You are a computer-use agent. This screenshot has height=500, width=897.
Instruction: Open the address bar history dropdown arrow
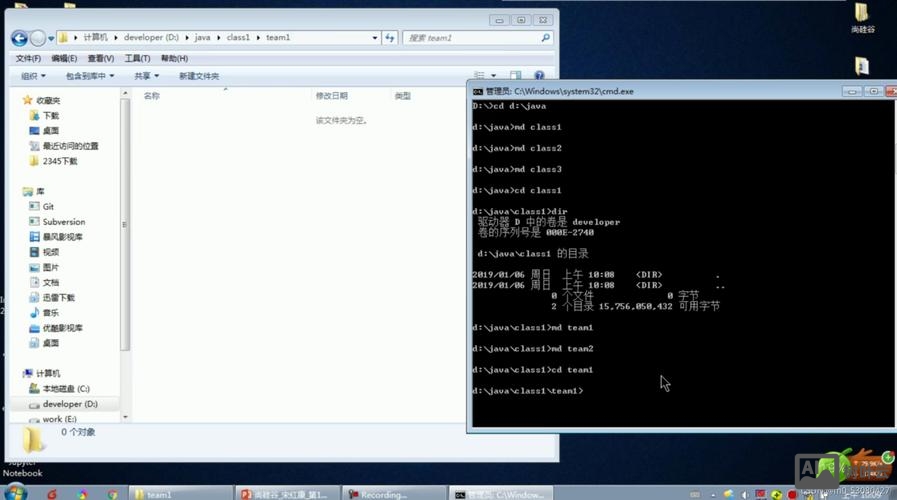click(x=376, y=38)
